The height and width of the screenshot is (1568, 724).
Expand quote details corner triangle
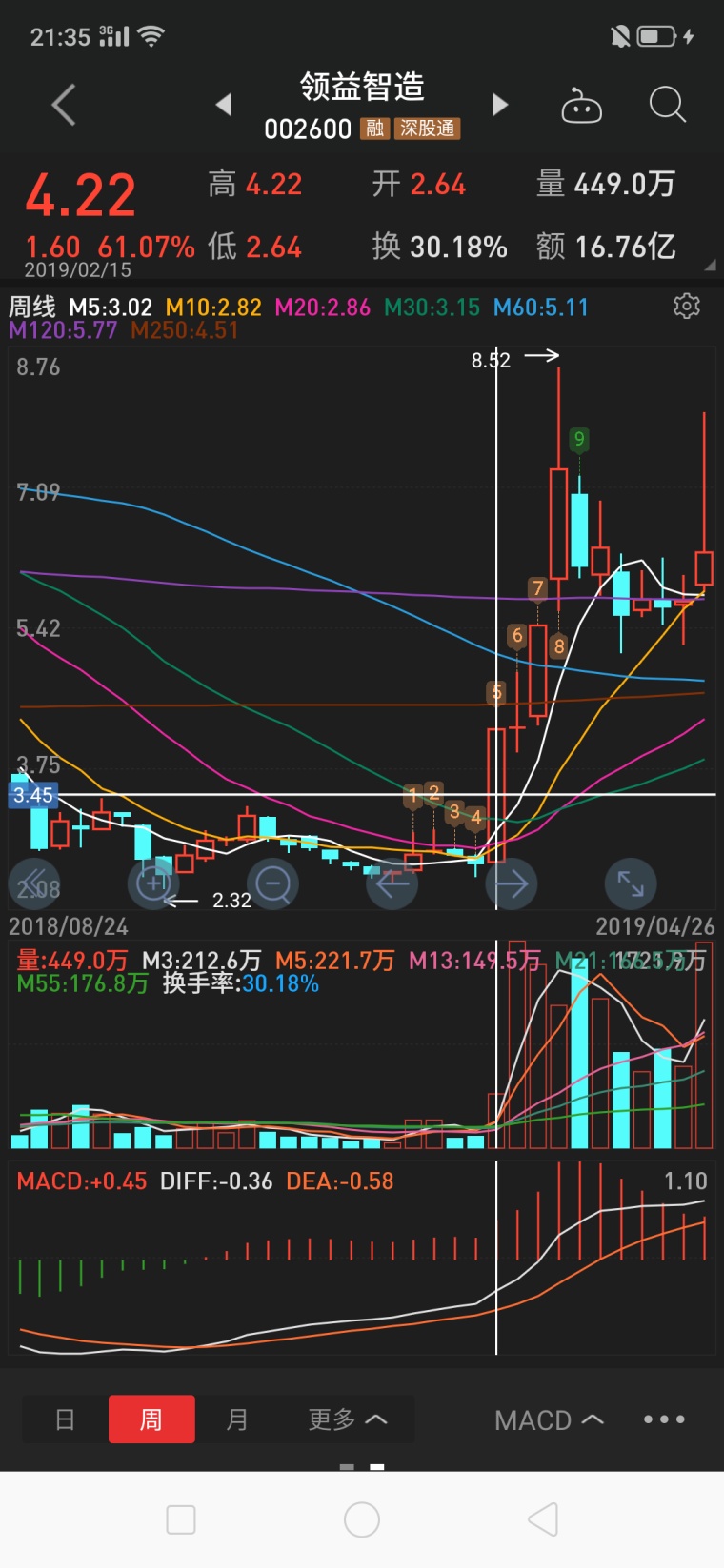pyautogui.click(x=710, y=266)
